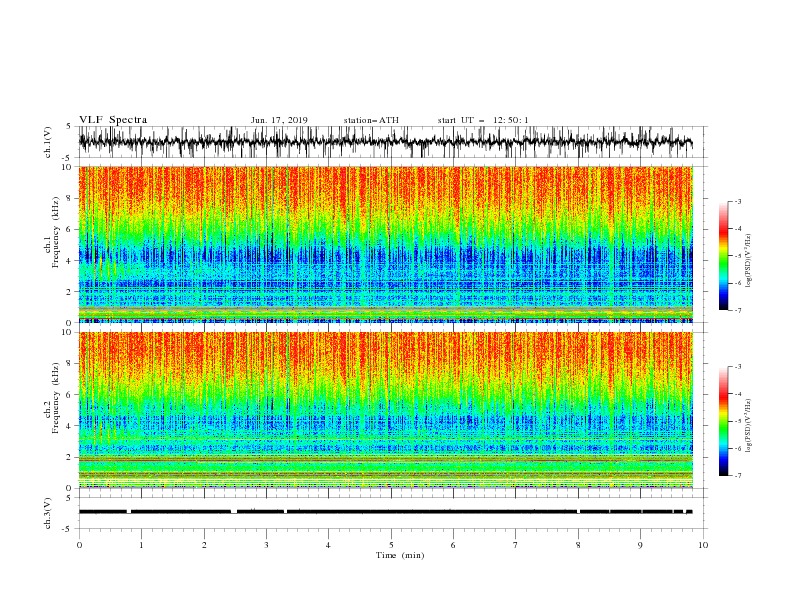Click the time axis tick label '10'

pyautogui.click(x=703, y=545)
